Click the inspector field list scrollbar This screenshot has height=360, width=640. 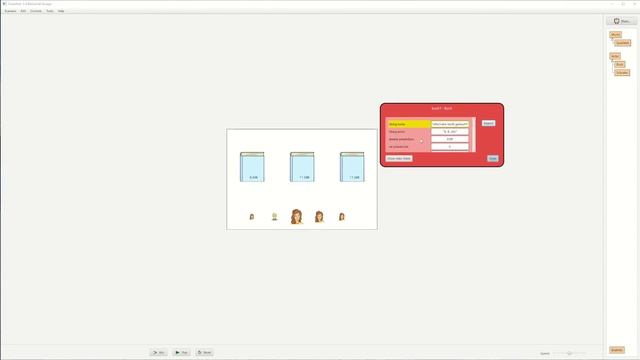pos(473,135)
